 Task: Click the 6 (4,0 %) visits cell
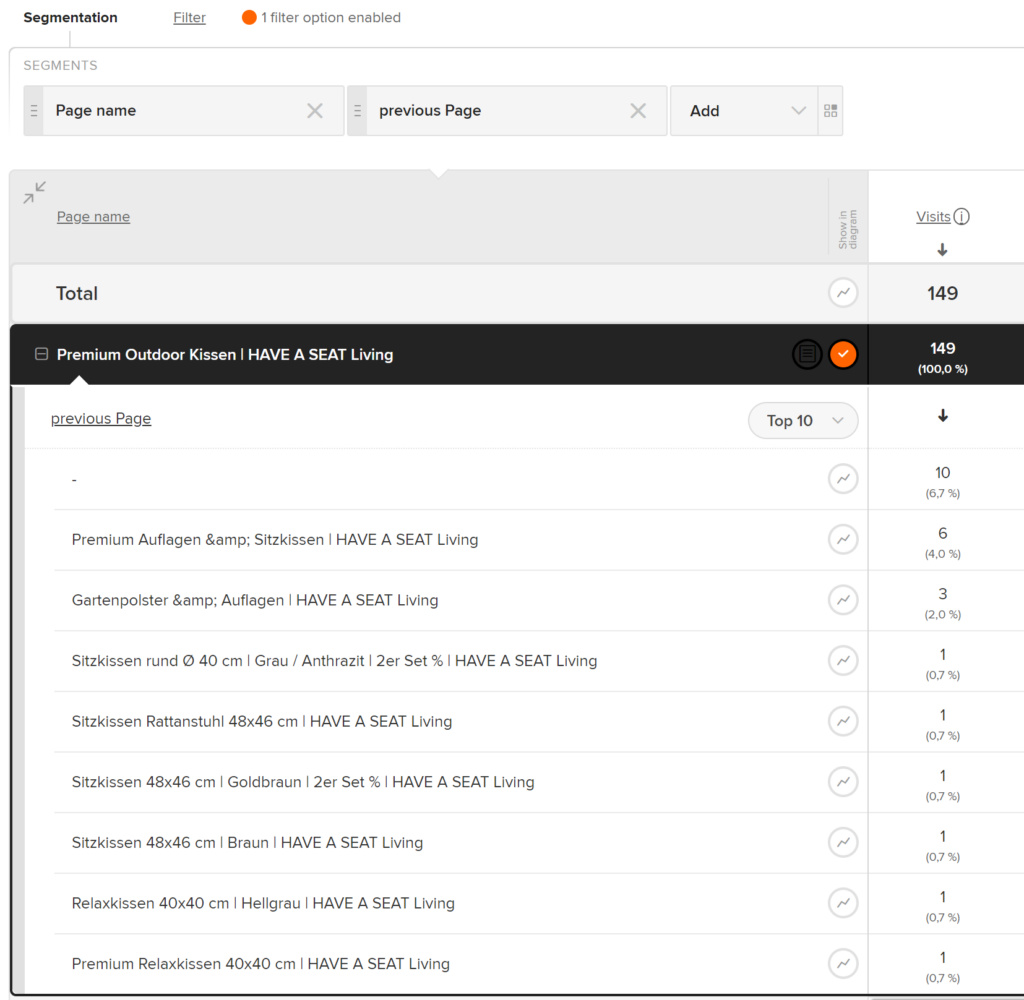(942, 542)
